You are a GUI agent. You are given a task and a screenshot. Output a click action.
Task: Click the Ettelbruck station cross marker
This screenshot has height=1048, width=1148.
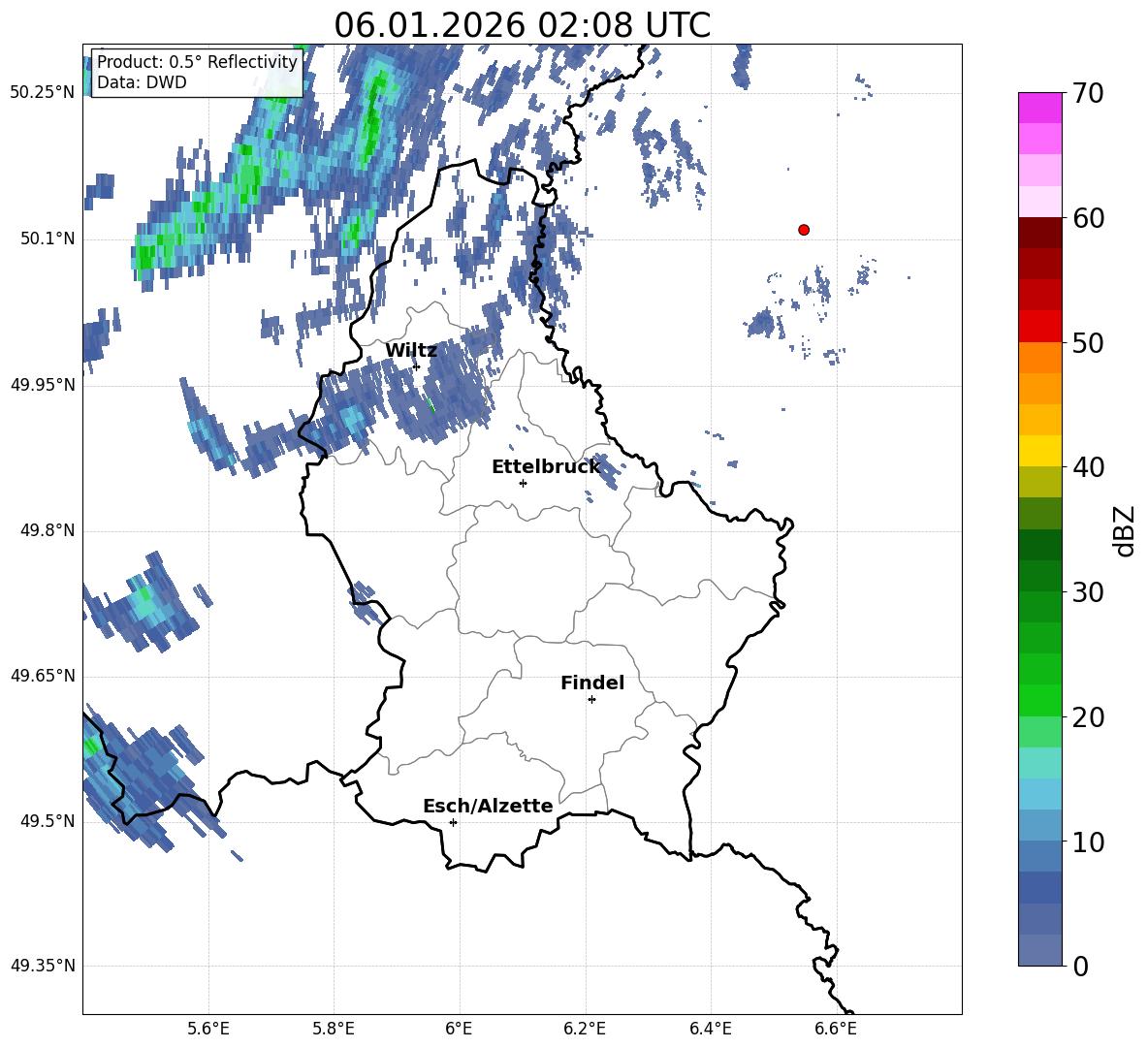[x=523, y=483]
